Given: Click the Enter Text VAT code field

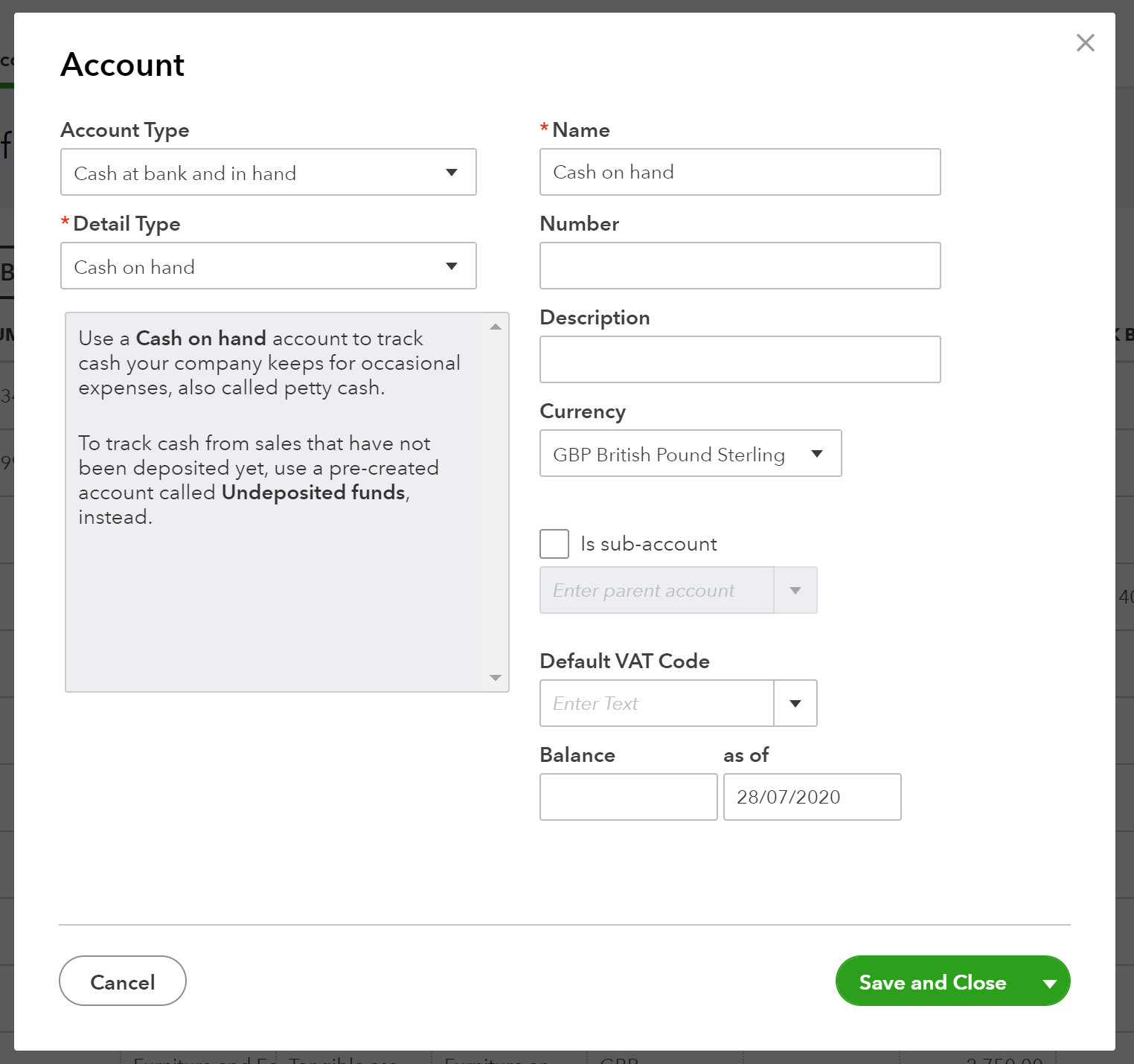Looking at the screenshot, I should [655, 703].
